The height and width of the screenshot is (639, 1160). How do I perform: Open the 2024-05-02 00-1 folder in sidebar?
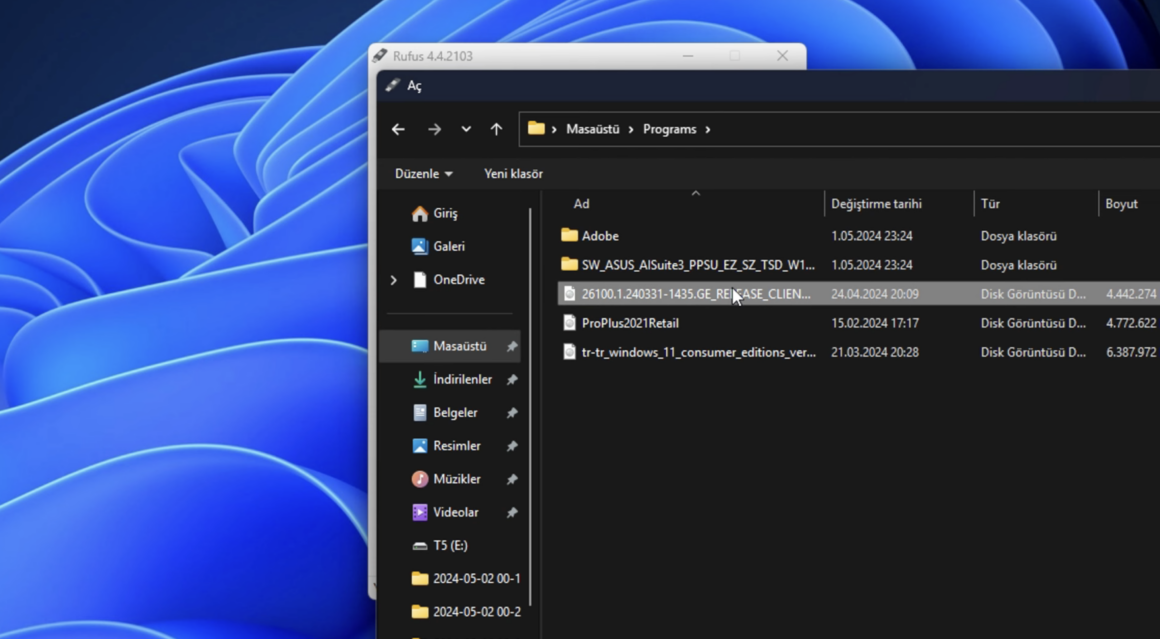[476, 579]
